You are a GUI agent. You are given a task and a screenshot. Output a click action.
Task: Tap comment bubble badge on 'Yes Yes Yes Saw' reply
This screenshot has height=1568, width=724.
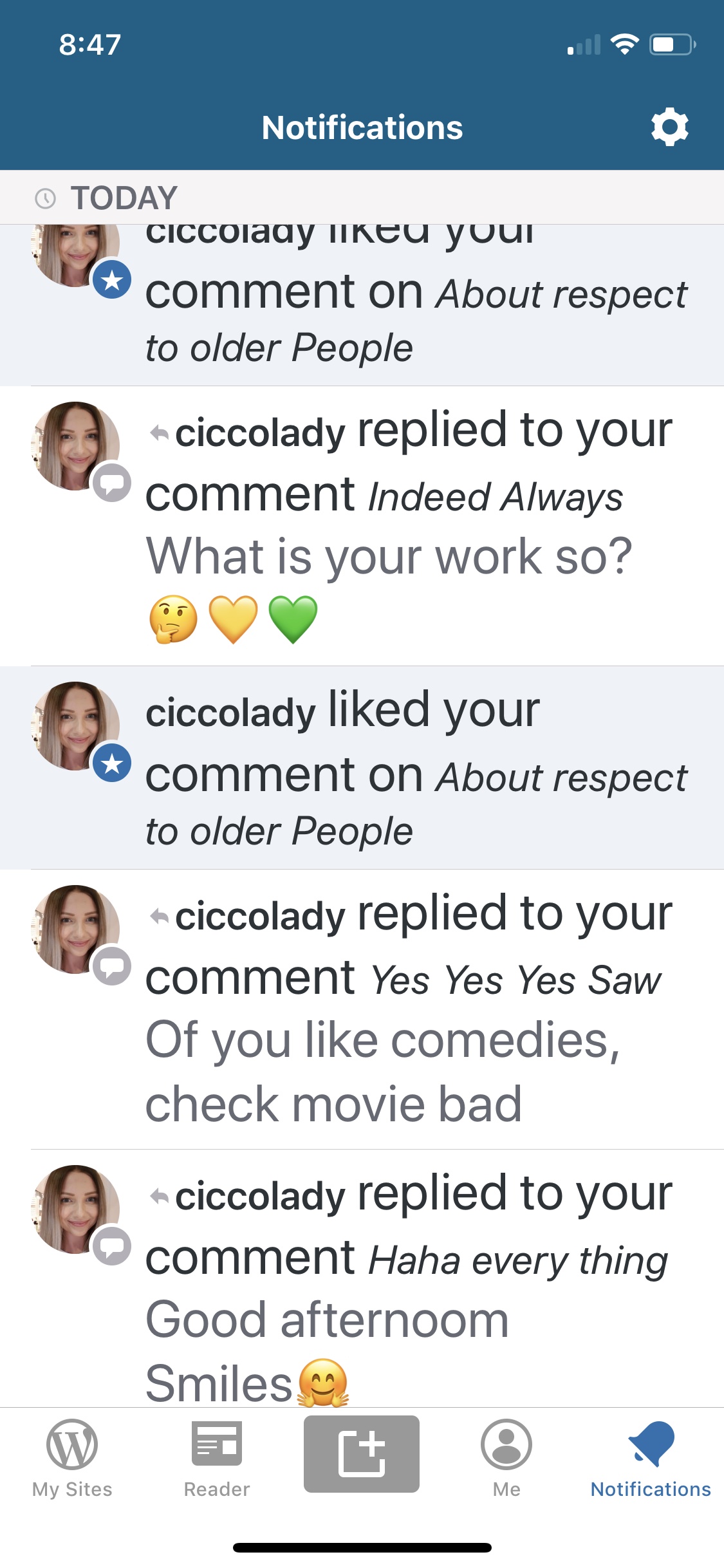[x=112, y=966]
